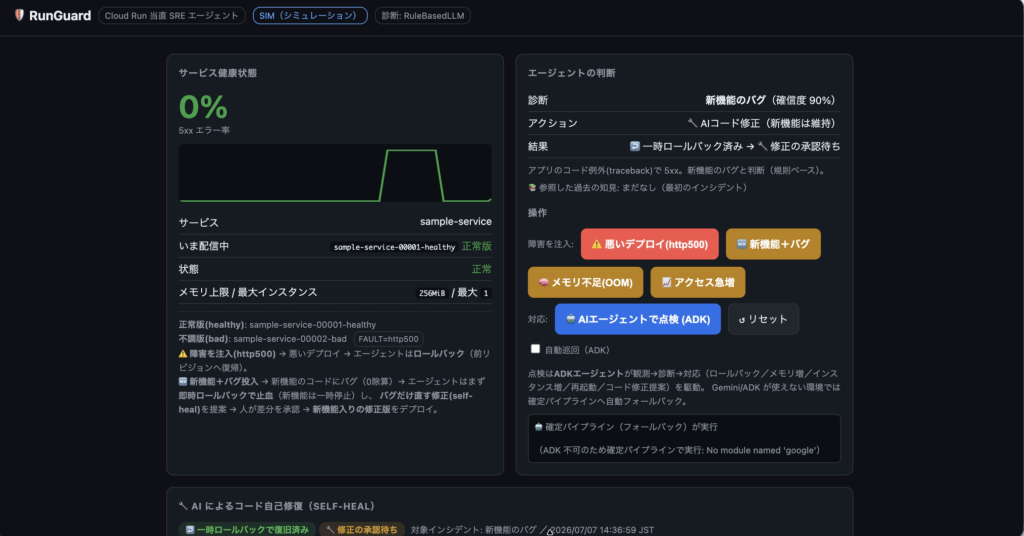Click the icon on 新機能+バグ button
Image resolution: width=1024 pixels, height=536 pixels.
coord(741,244)
